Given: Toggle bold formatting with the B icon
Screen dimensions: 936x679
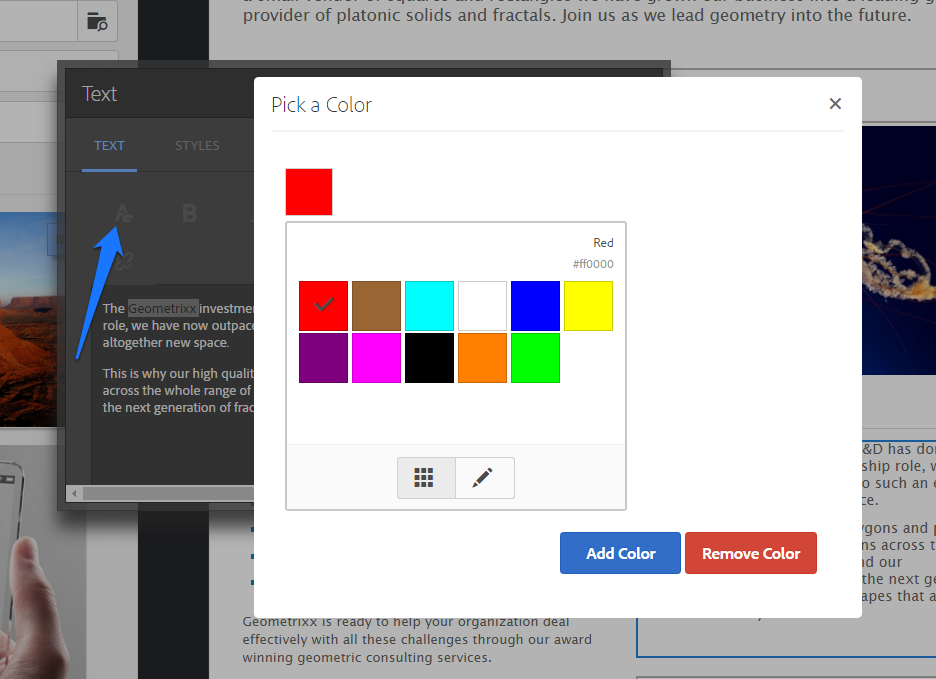Looking at the screenshot, I should 189,213.
